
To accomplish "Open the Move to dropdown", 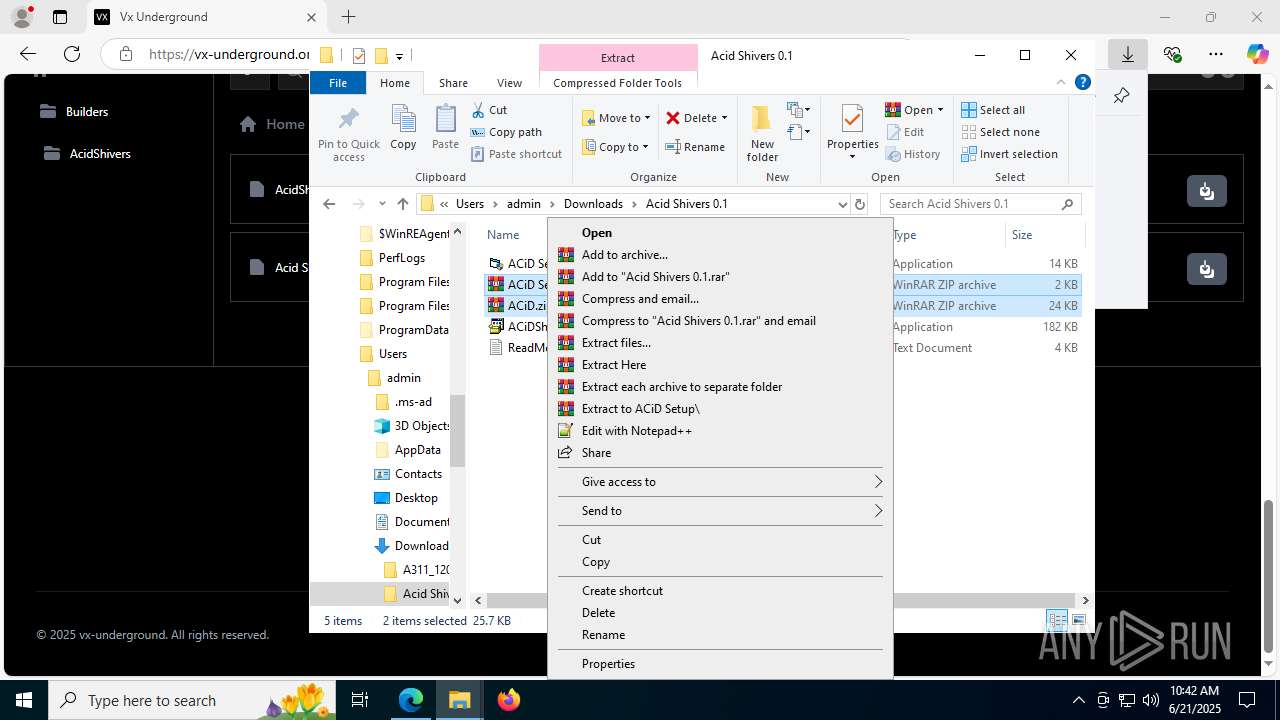I will (x=616, y=118).
